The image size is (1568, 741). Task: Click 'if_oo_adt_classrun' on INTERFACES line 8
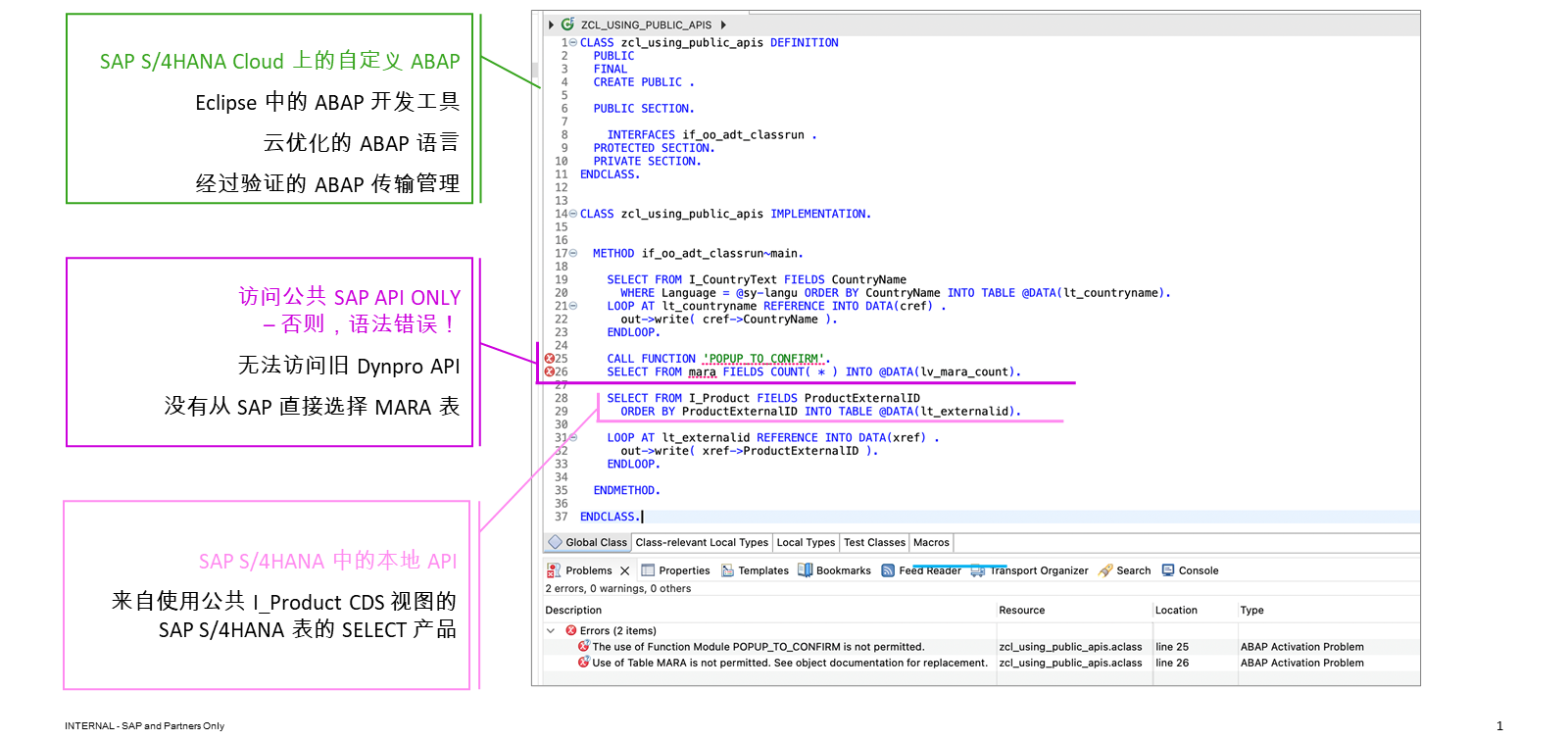[743, 135]
